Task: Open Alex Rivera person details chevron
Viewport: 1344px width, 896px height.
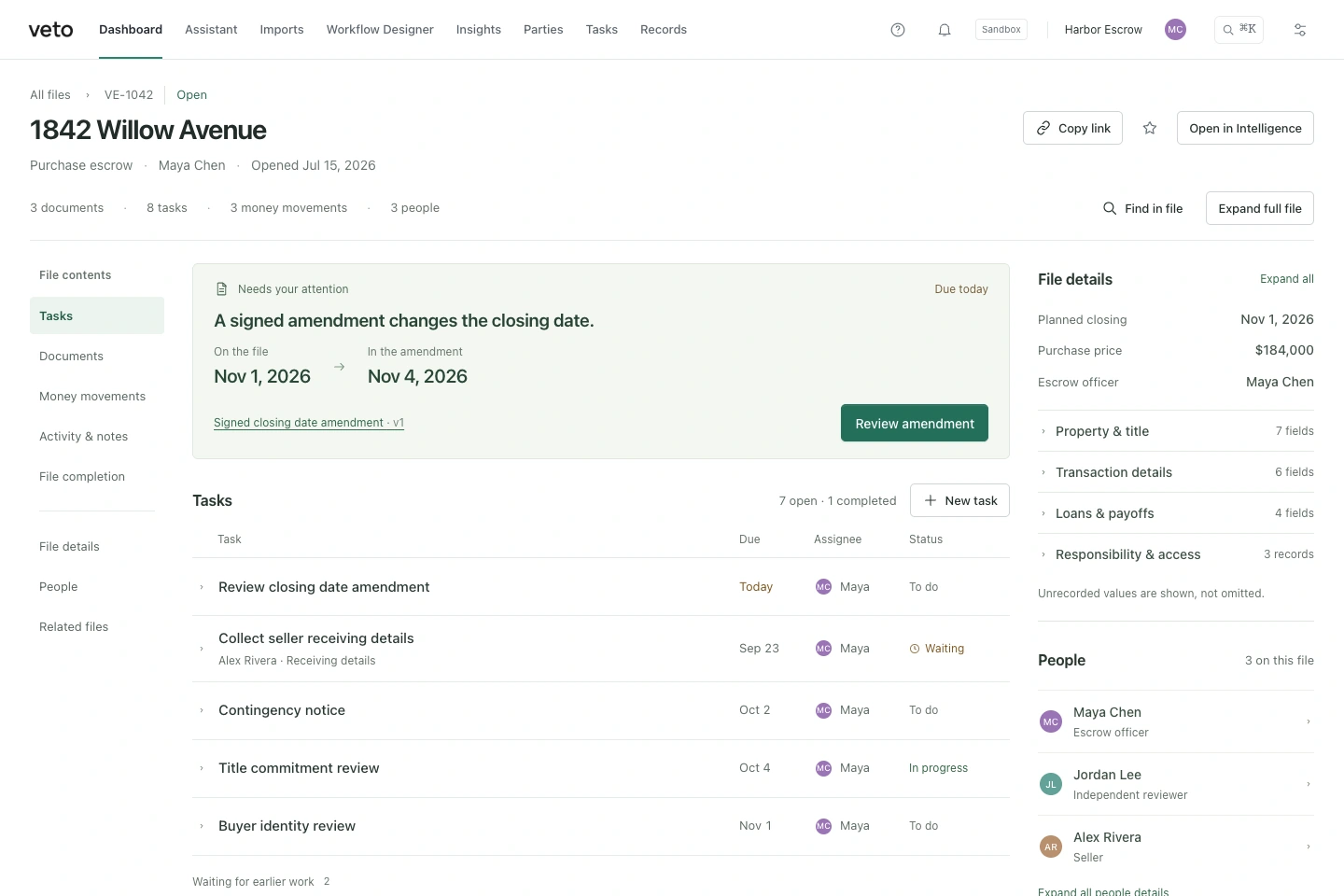Action: 1309,847
